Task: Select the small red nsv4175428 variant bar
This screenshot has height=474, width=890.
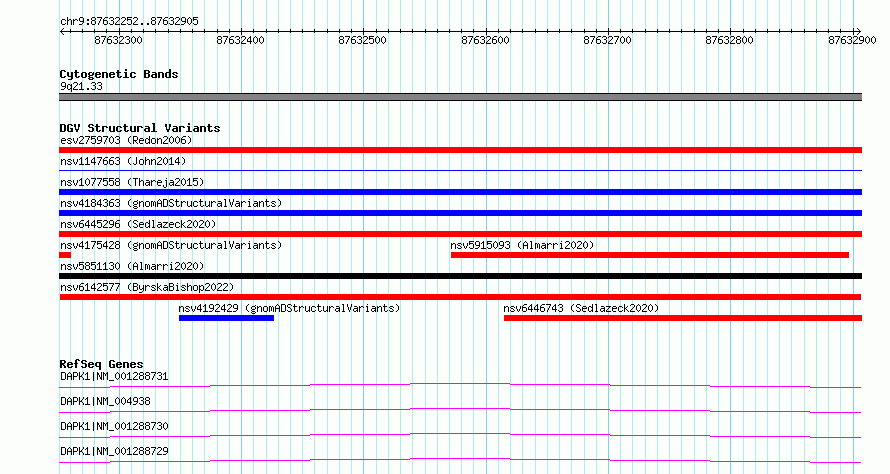Action: coord(65,255)
